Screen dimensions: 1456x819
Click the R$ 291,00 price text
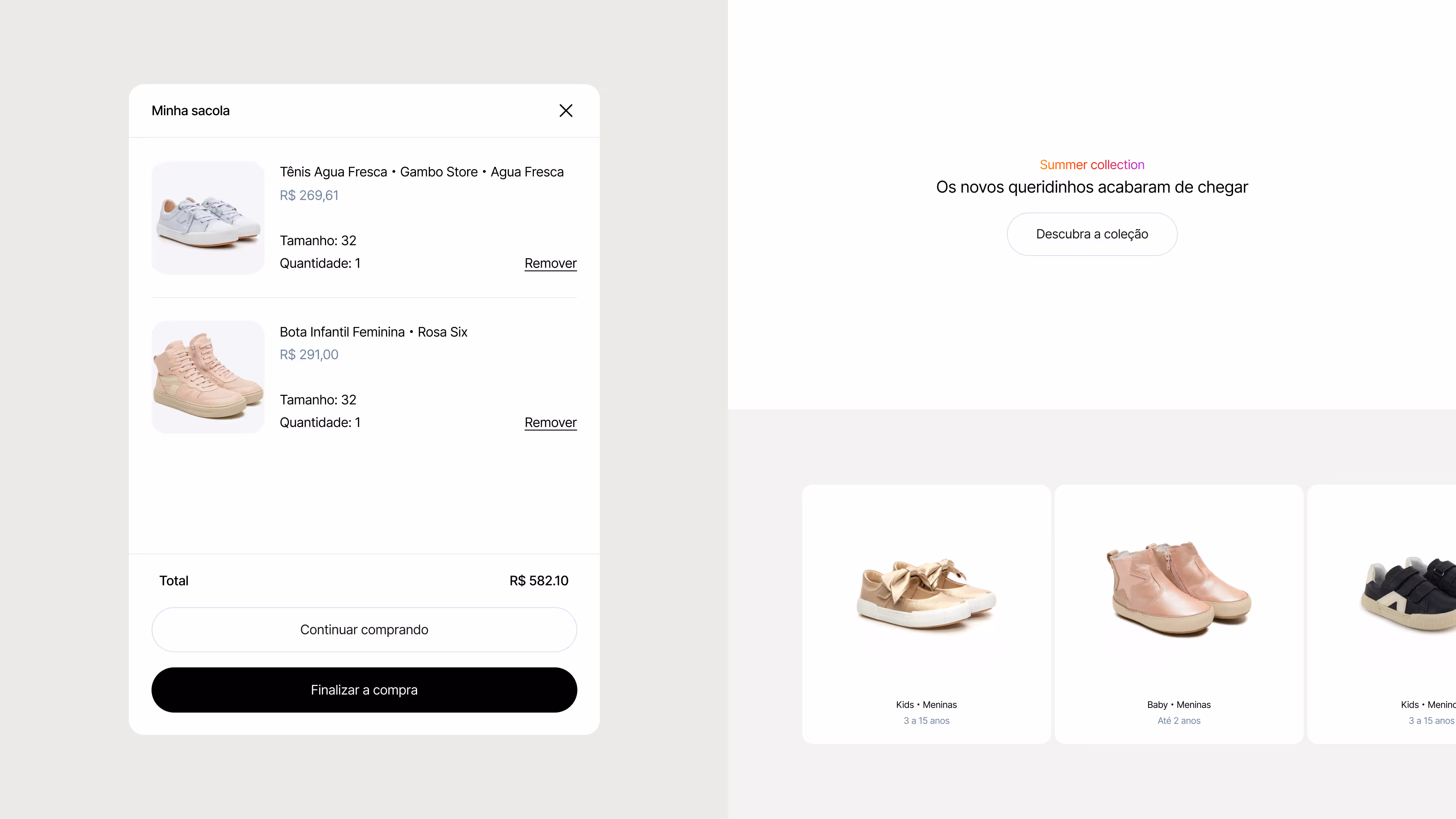(x=309, y=355)
